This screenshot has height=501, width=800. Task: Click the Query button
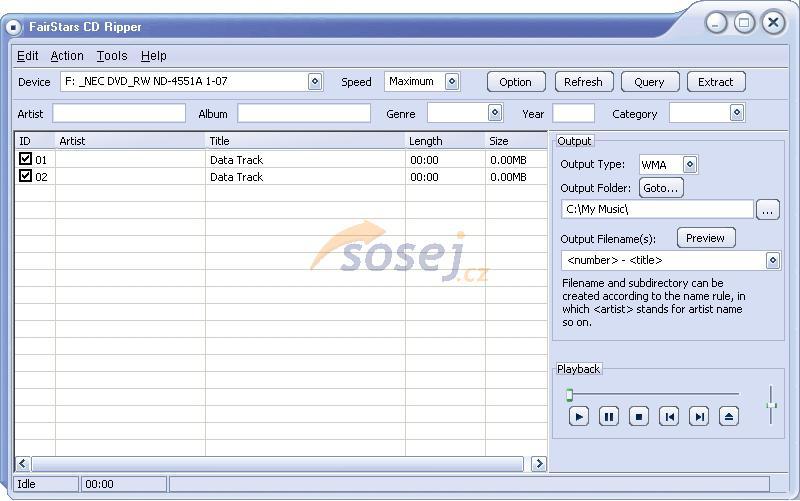coord(650,82)
